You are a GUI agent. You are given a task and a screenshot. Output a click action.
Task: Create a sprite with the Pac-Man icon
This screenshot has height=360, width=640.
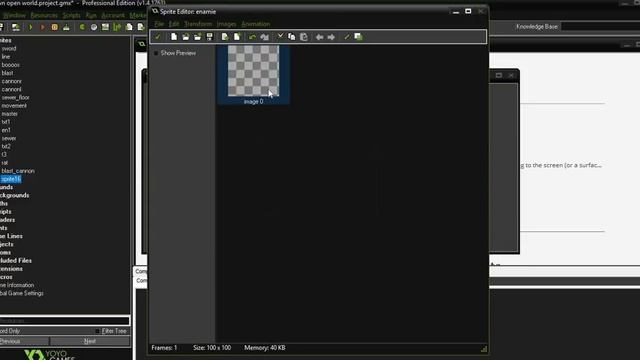[82, 27]
